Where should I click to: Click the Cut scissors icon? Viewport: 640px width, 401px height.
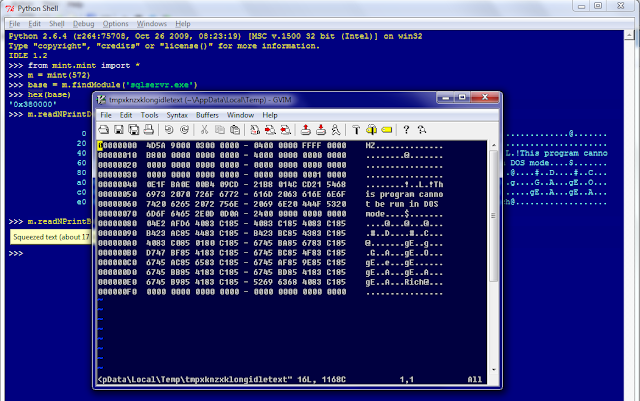pyautogui.click(x=204, y=130)
